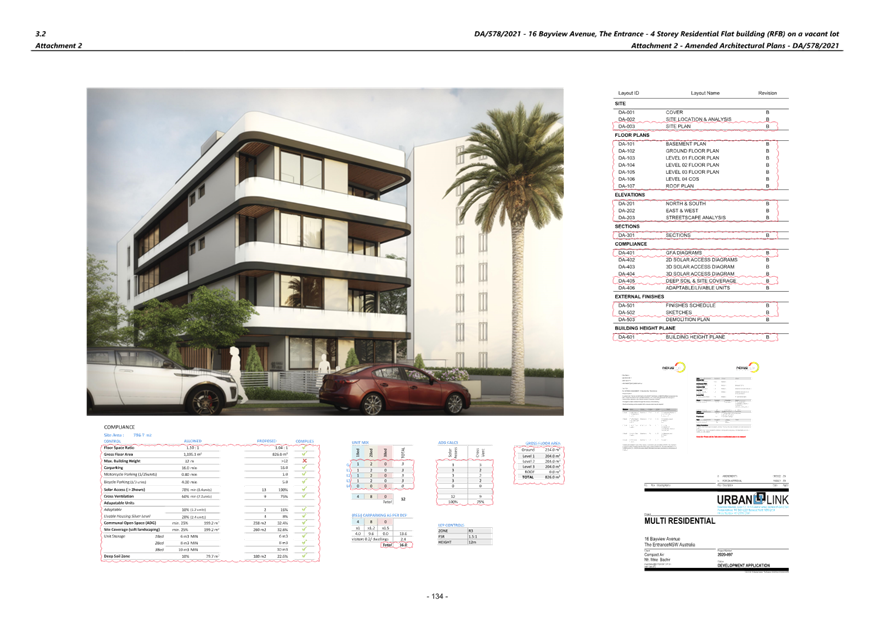Click the Urban Link logo
The height and width of the screenshot is (618, 874).
click(752, 499)
